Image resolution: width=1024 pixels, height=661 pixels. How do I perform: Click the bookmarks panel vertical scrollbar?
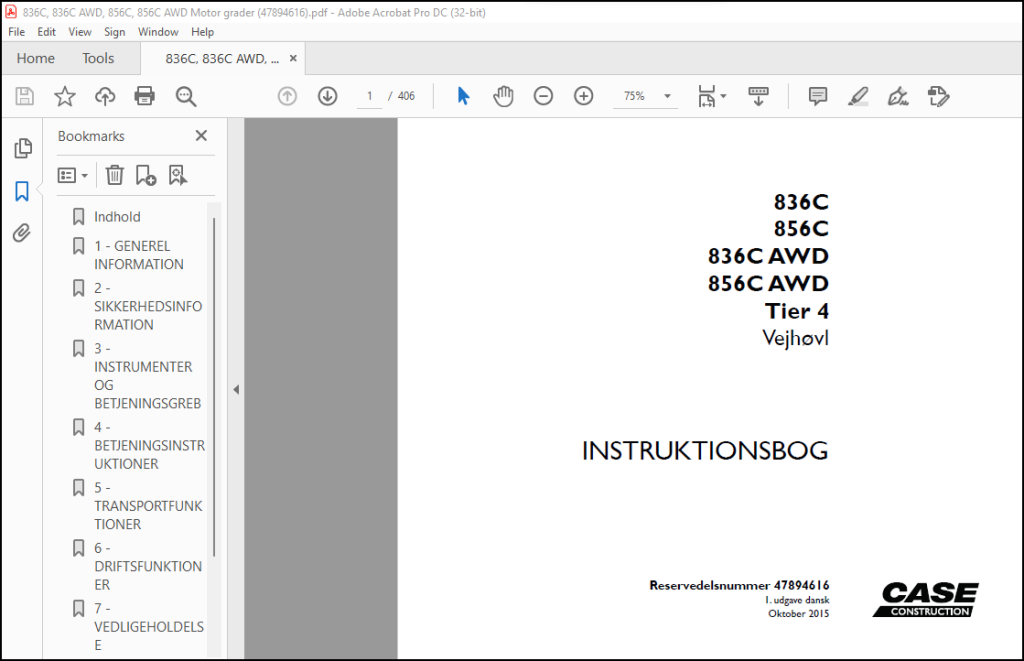tap(214, 387)
